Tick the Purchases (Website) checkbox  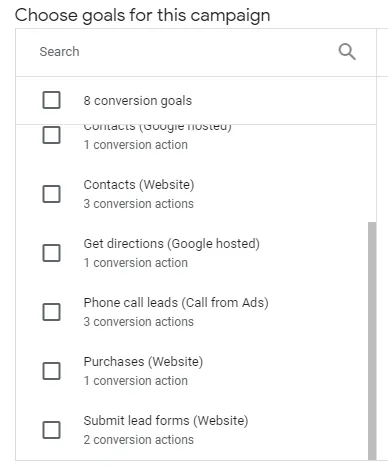51,371
